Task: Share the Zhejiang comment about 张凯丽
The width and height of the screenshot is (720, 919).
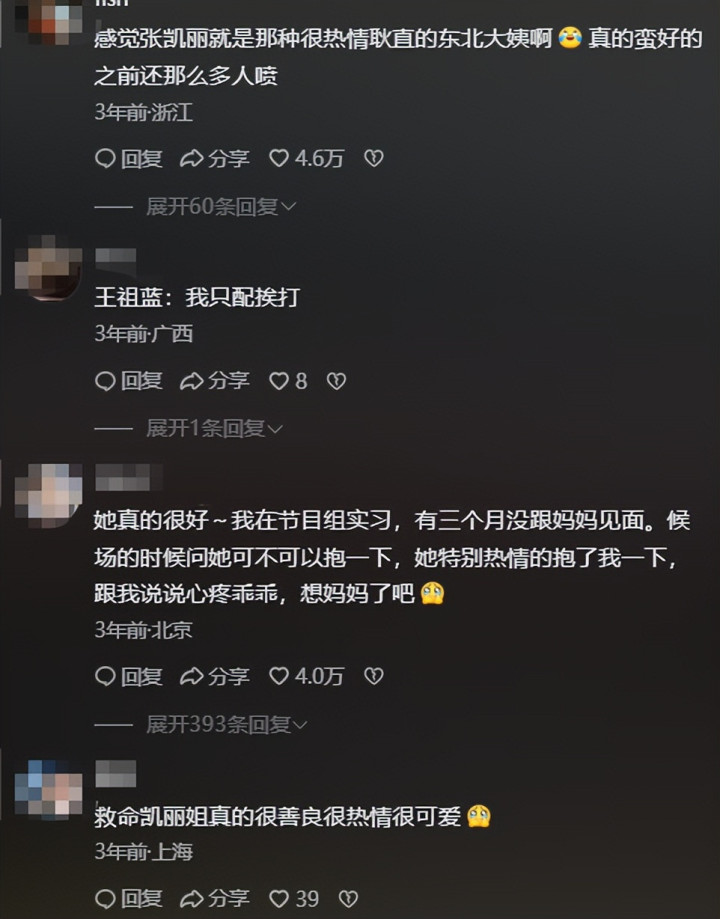Action: point(215,158)
